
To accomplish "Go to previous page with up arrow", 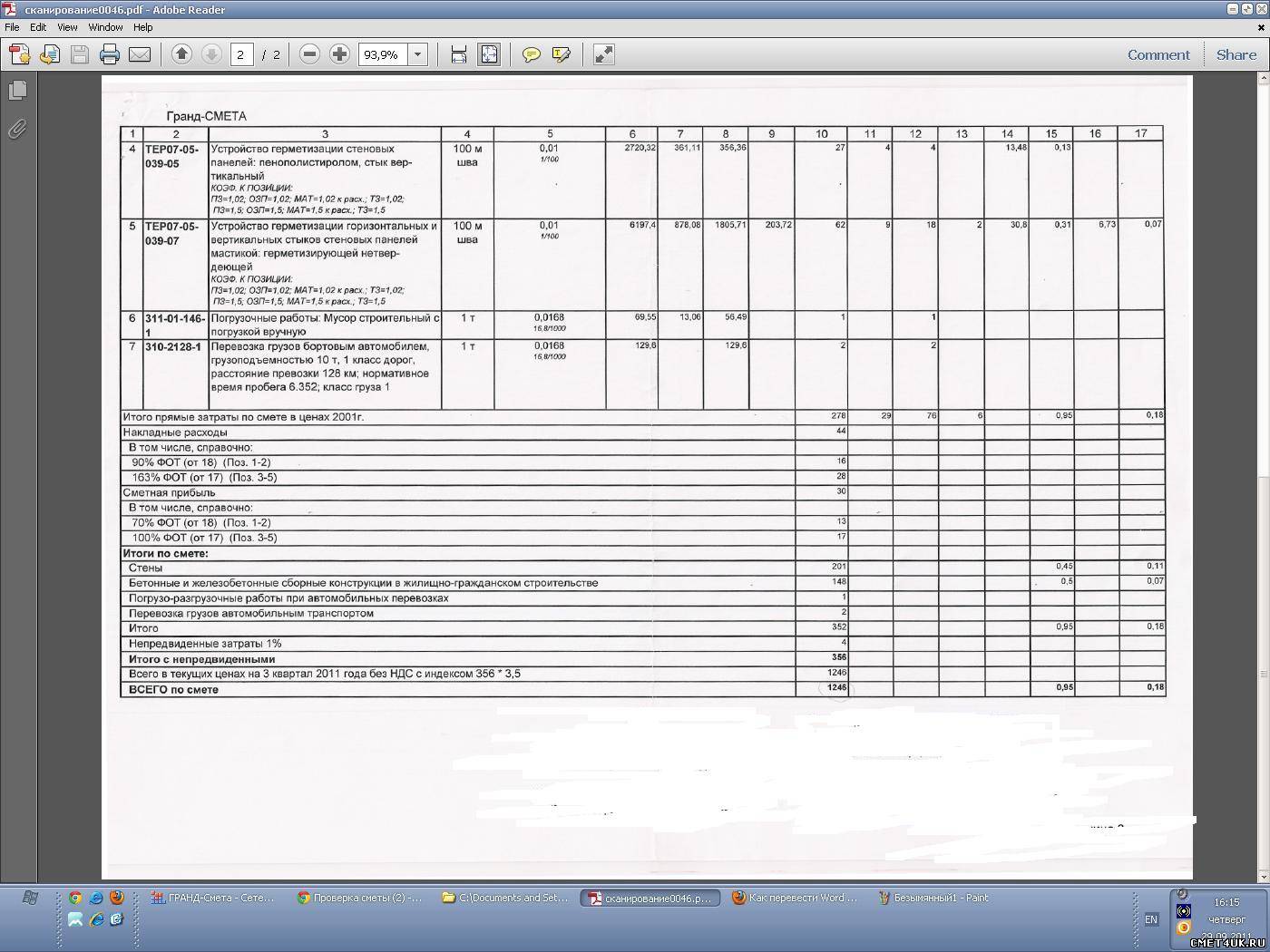I will tap(181, 54).
